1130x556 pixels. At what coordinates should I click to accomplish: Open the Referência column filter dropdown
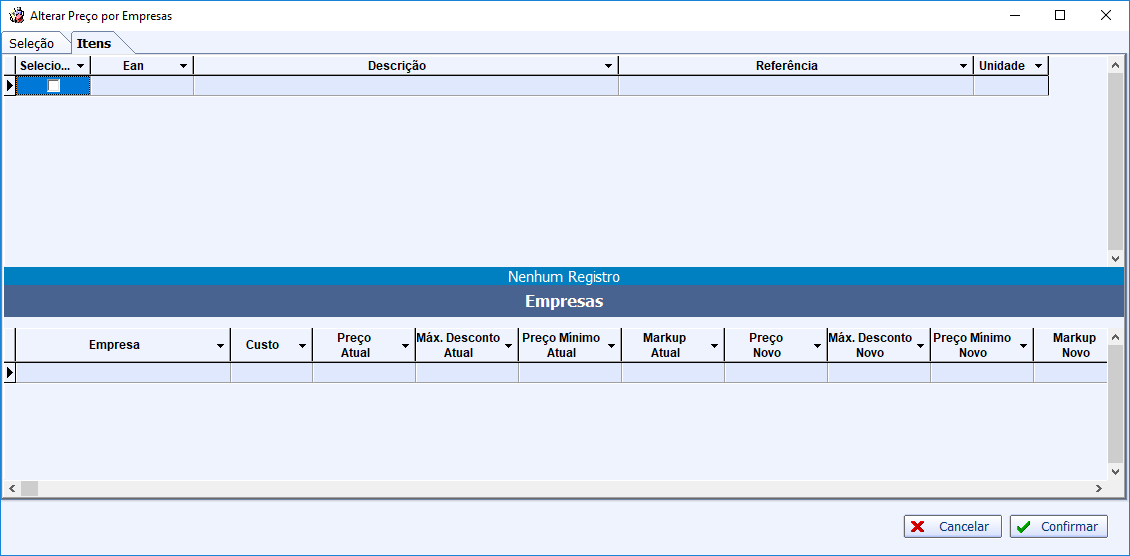coord(963,66)
